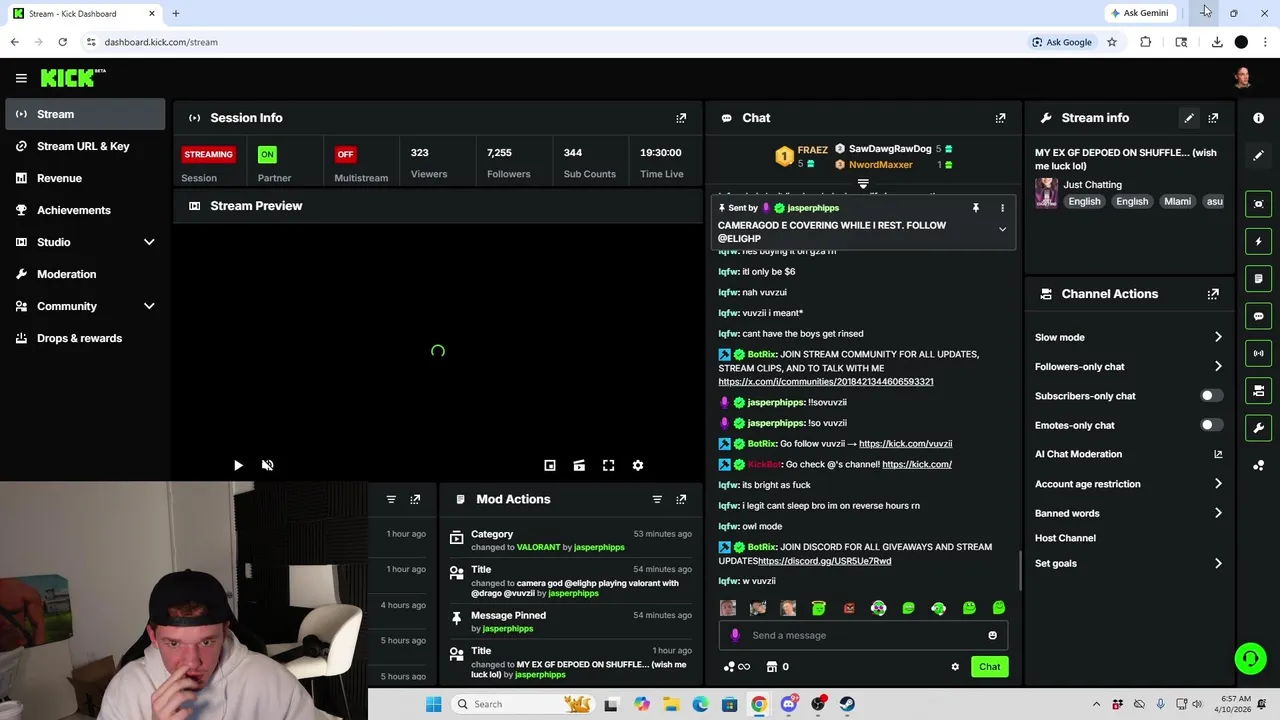The width and height of the screenshot is (1280, 720).
Task: Open stream preview settings gear
Action: pyautogui.click(x=638, y=465)
